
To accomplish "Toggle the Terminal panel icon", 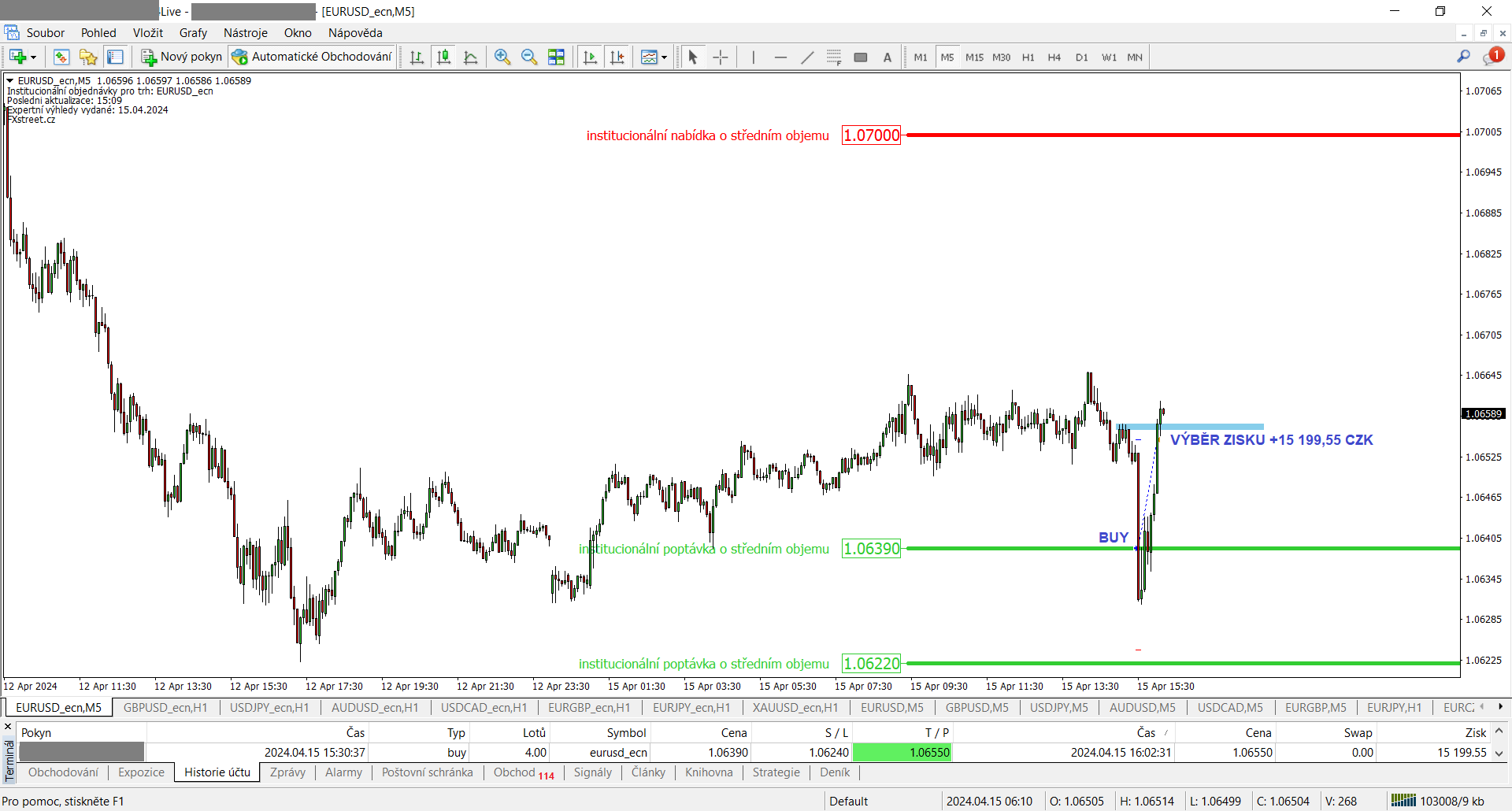I will (x=115, y=57).
